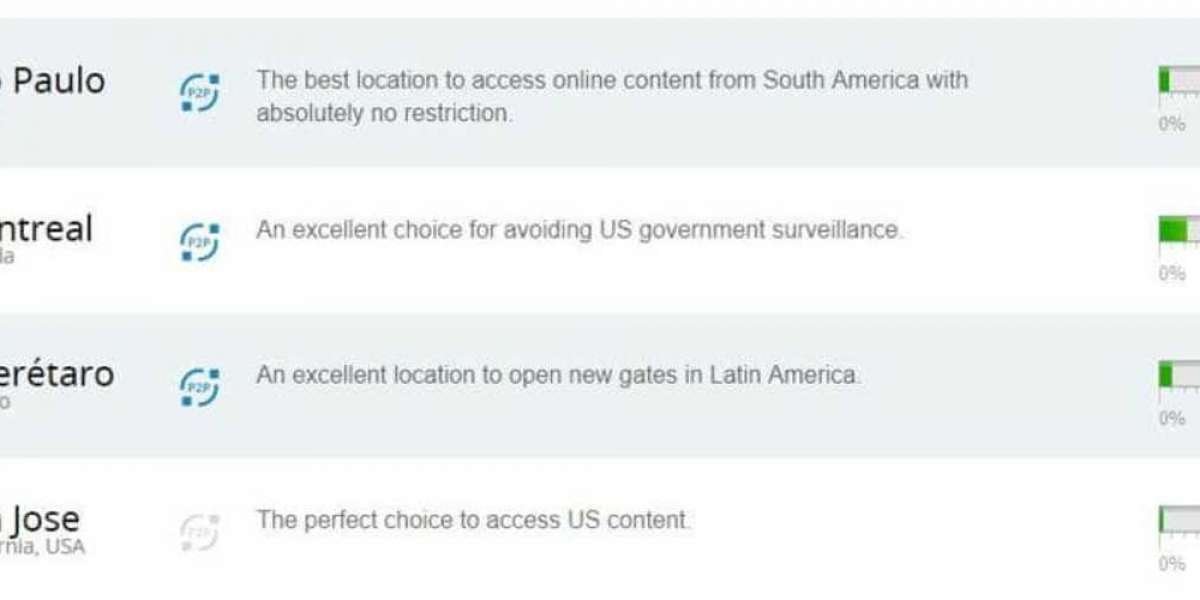Select the Montreal server name
This screenshot has width=1200, height=600.
(46, 229)
